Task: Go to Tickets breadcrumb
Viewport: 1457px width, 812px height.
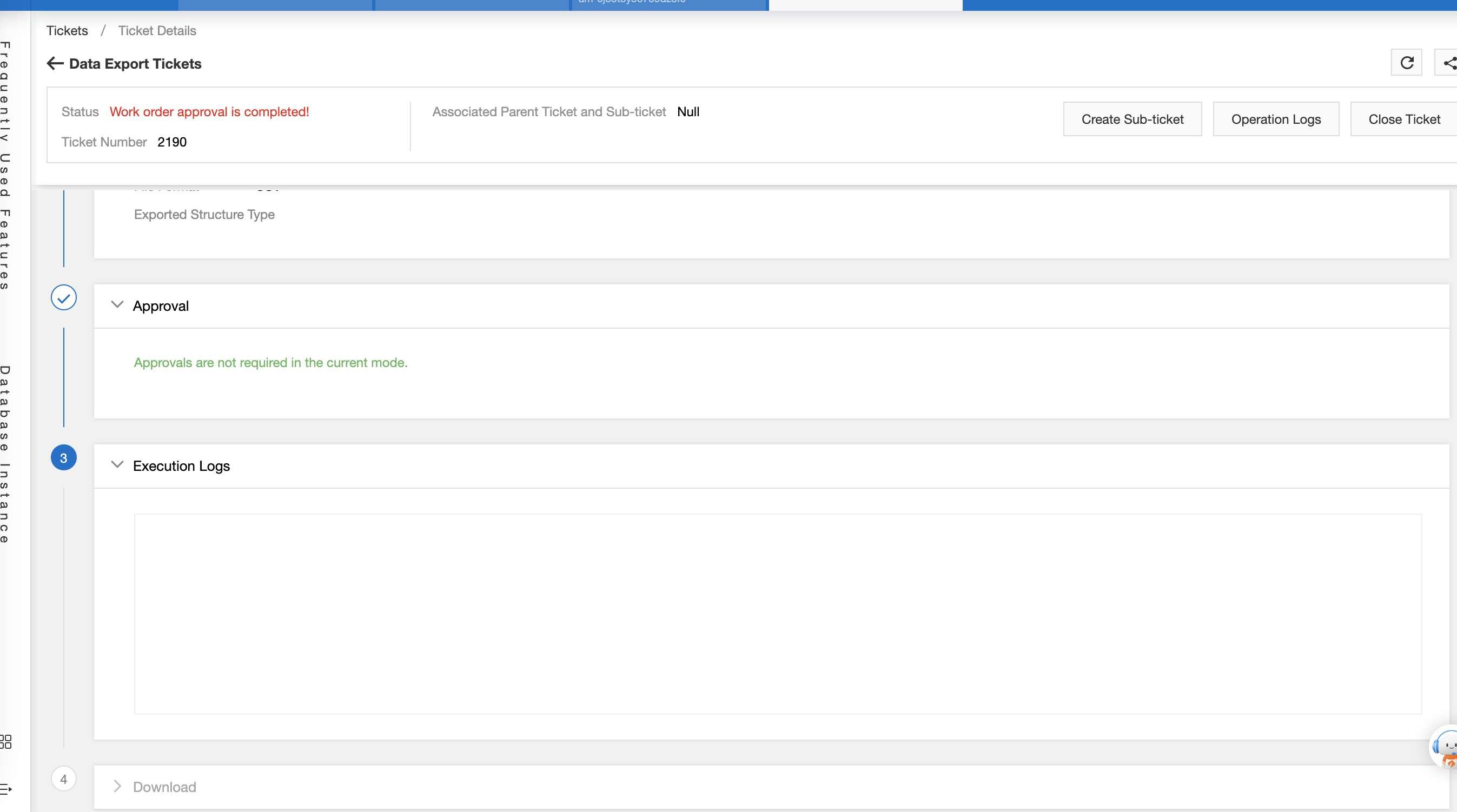Action: [67, 30]
